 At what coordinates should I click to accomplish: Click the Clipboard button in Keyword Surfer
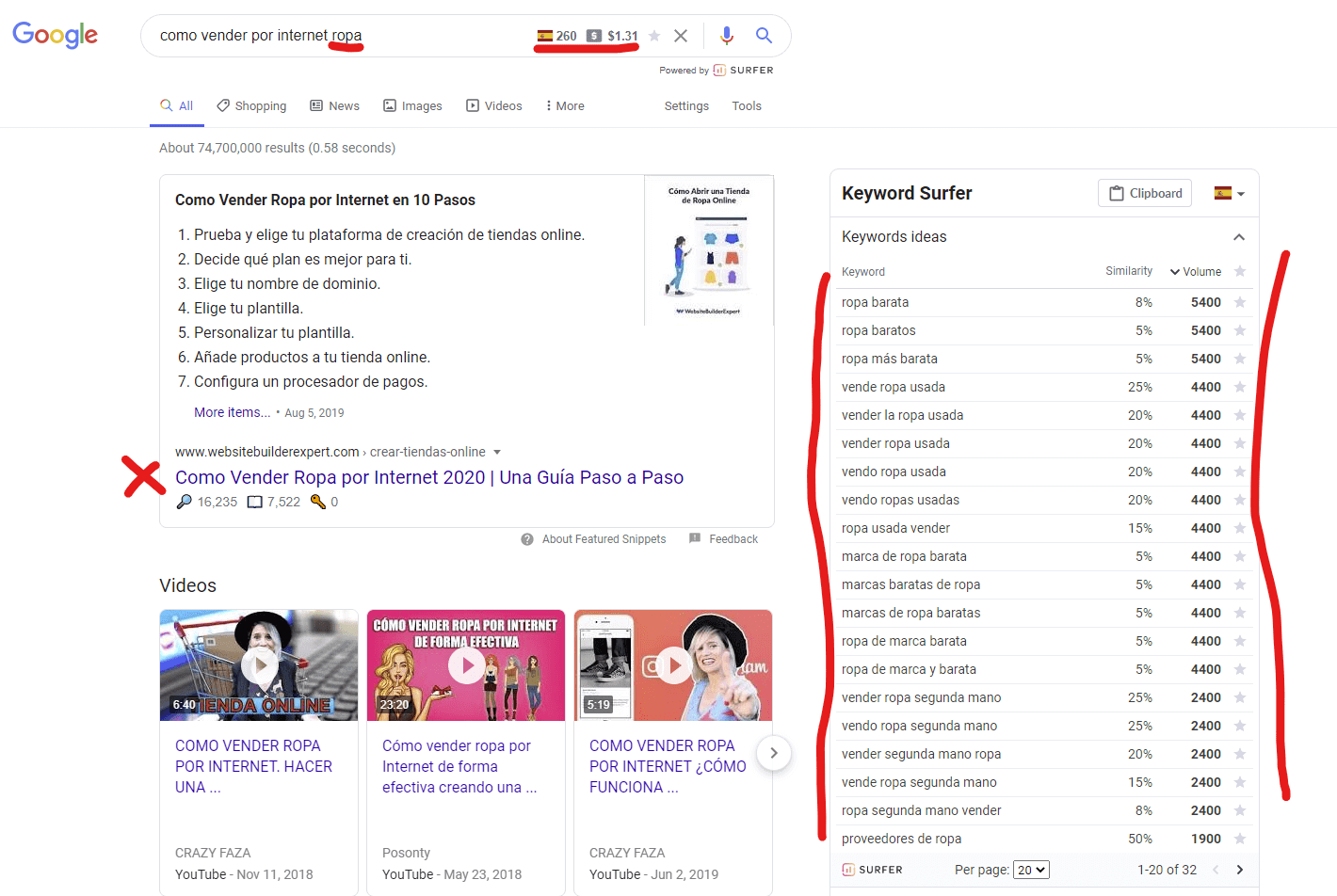click(x=1145, y=193)
